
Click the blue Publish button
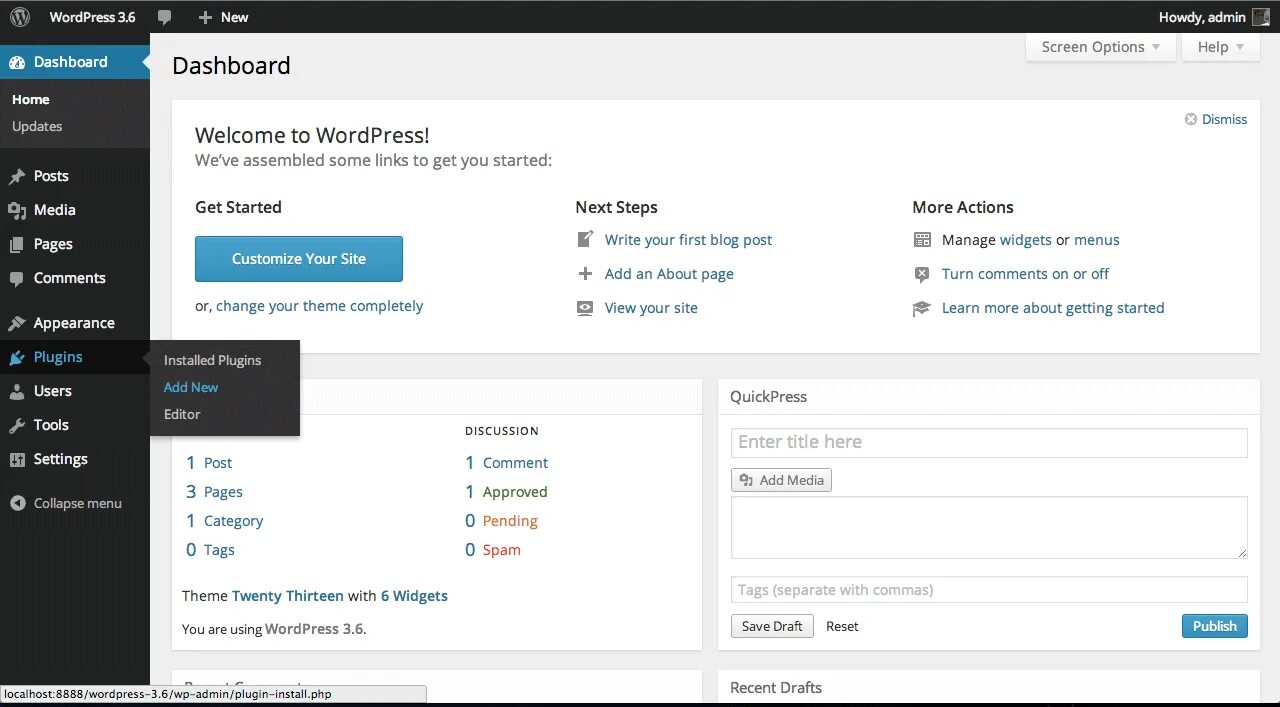point(1215,626)
